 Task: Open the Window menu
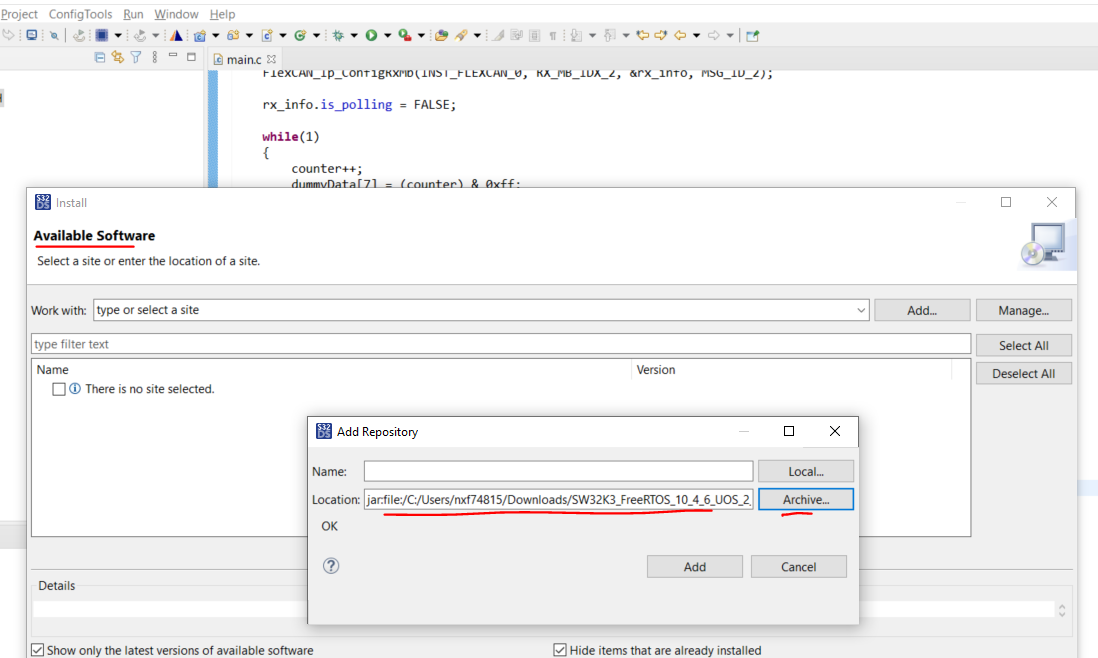tap(176, 14)
